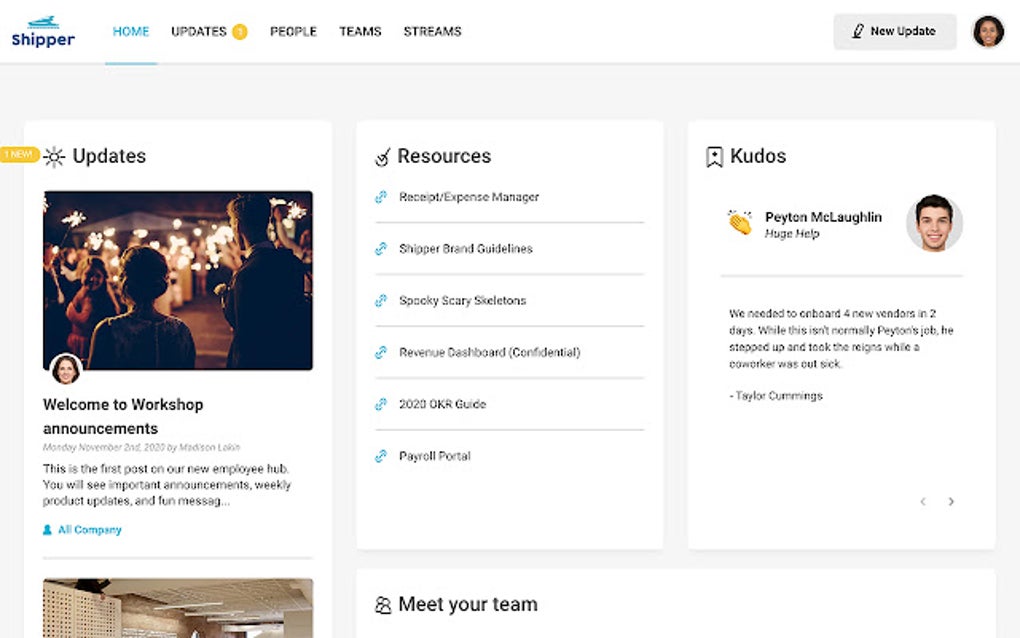Click the Updates notification count badge
1020x638 pixels.
240,32
